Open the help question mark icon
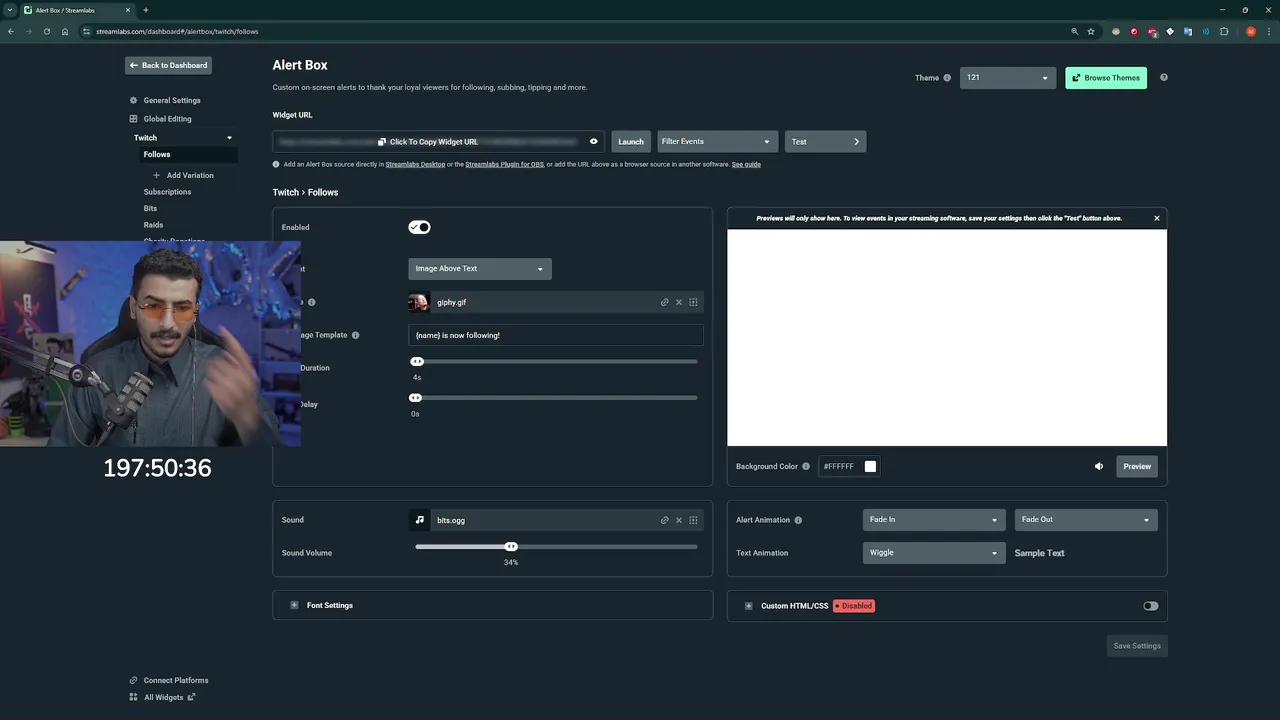The width and height of the screenshot is (1280, 720). (1163, 78)
